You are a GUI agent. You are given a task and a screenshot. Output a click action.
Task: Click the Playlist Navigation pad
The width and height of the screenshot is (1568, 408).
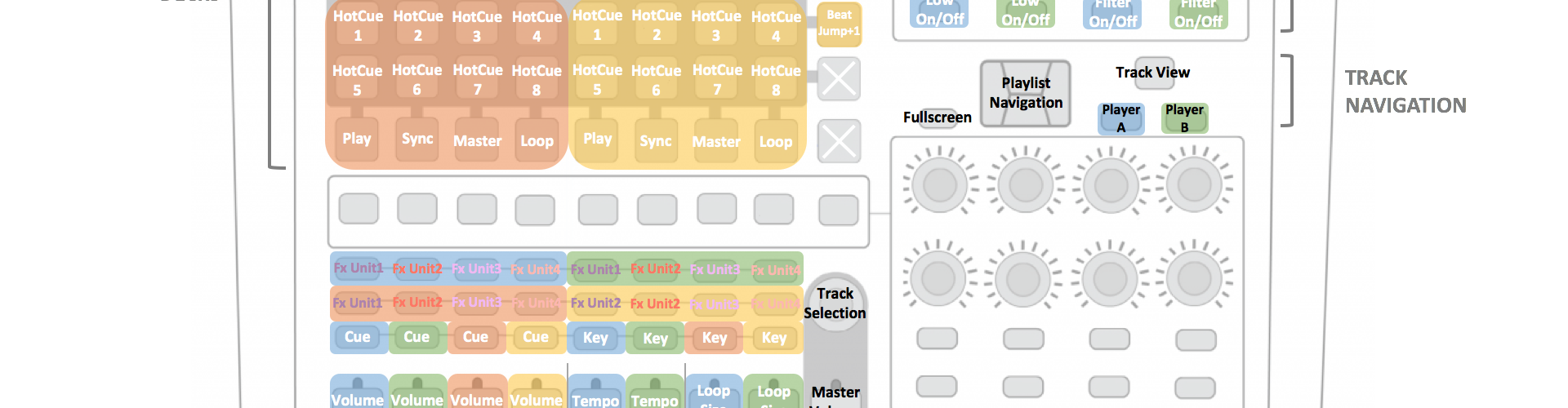pos(1026,93)
